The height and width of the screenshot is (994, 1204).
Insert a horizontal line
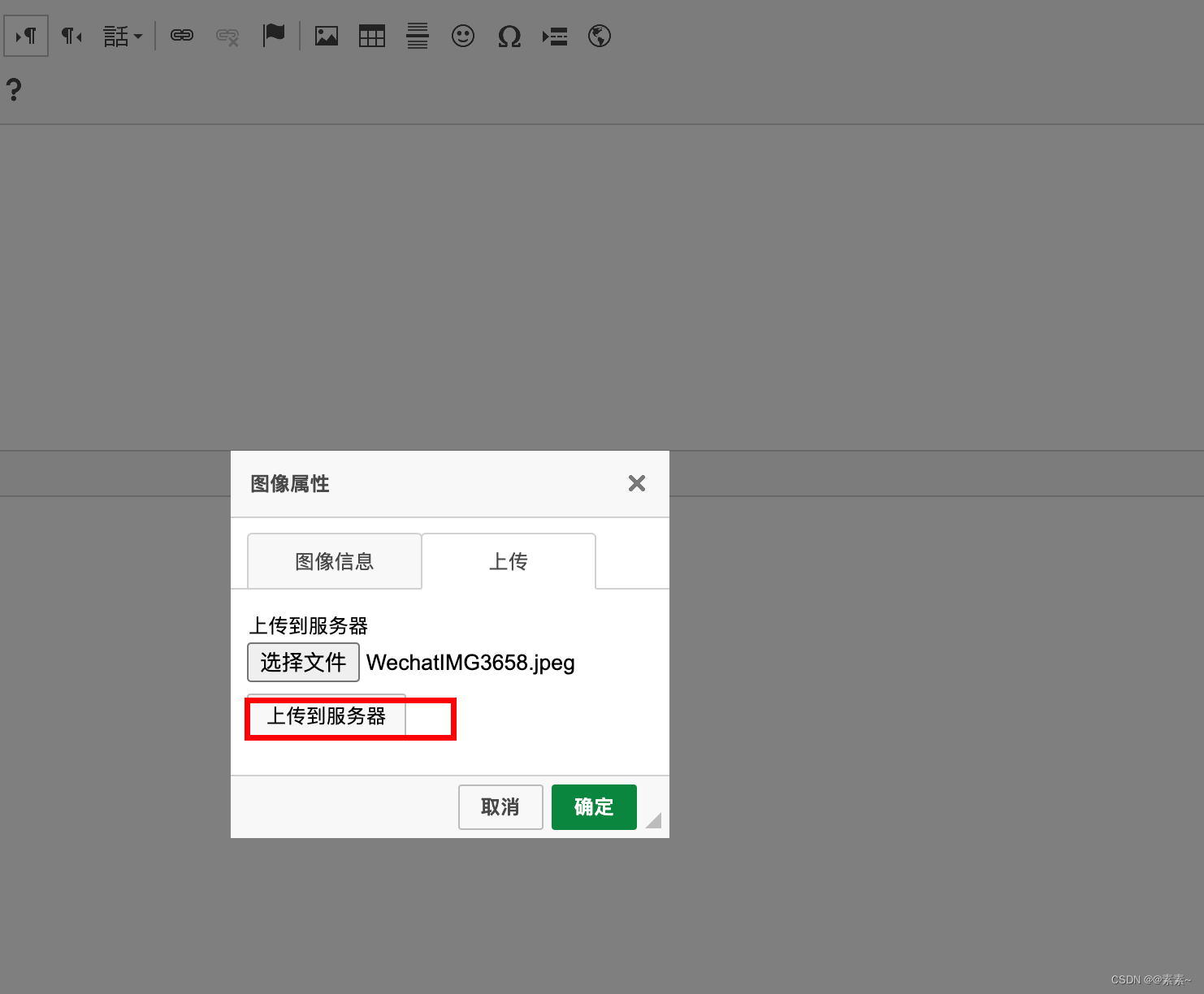[418, 36]
